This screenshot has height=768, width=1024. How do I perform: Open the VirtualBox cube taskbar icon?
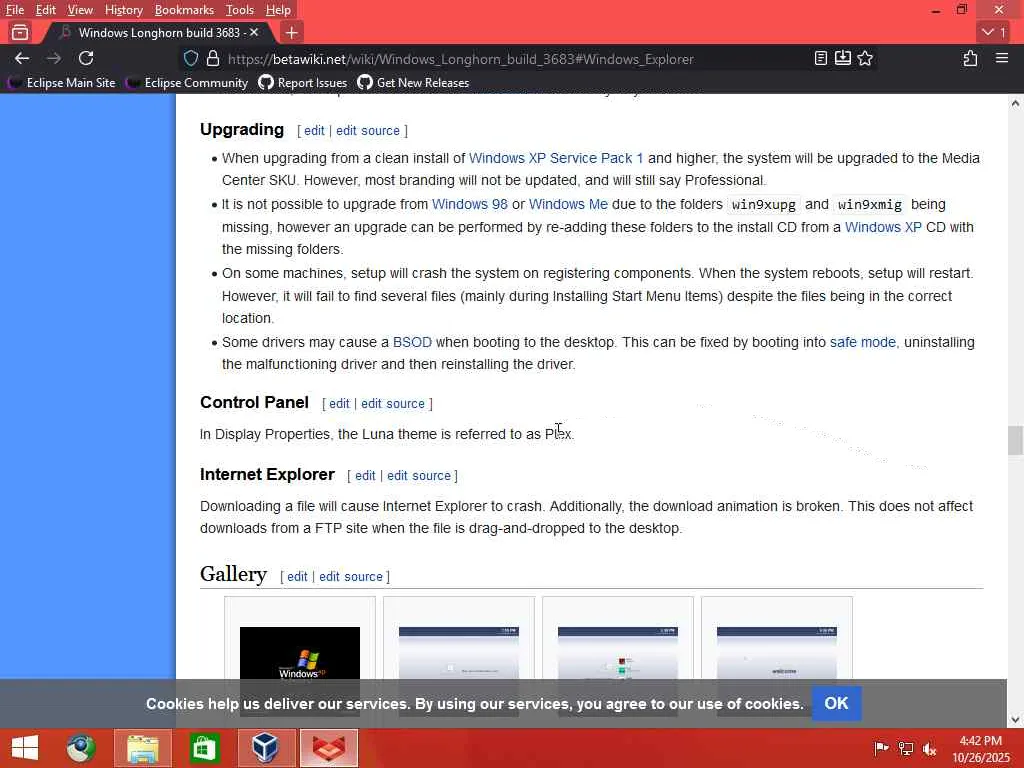(266, 748)
